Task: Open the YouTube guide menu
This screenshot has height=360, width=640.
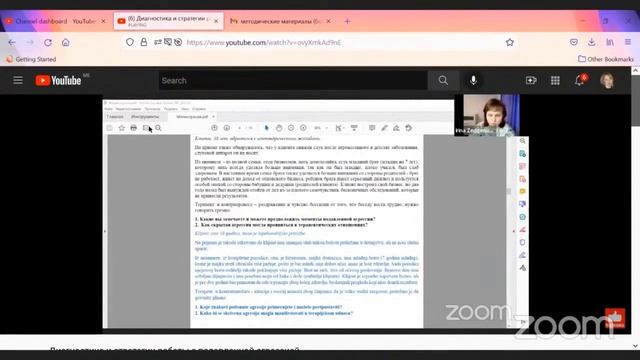Action: point(18,80)
